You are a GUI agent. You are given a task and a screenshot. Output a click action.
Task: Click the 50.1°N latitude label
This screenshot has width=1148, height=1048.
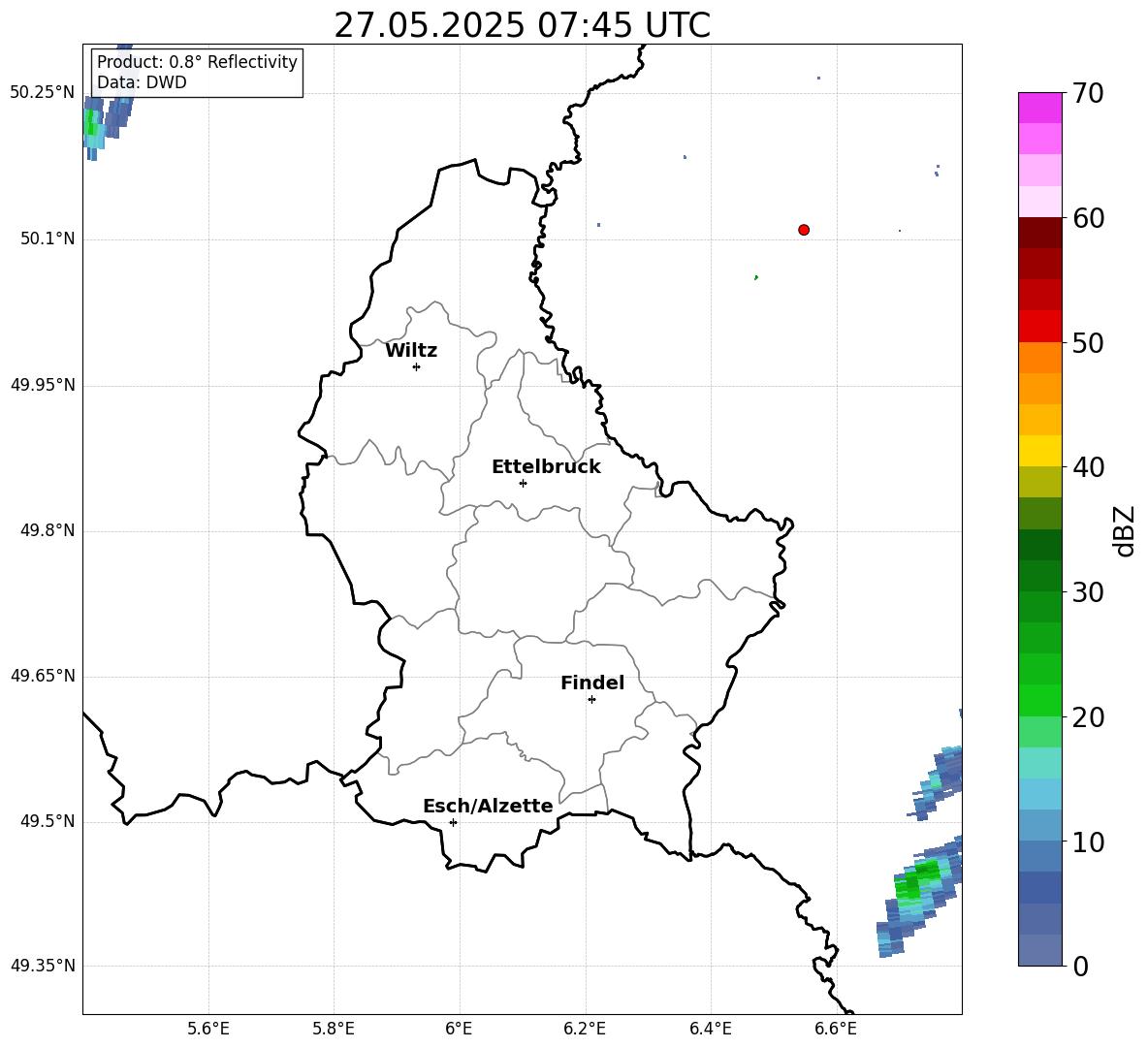[48, 239]
